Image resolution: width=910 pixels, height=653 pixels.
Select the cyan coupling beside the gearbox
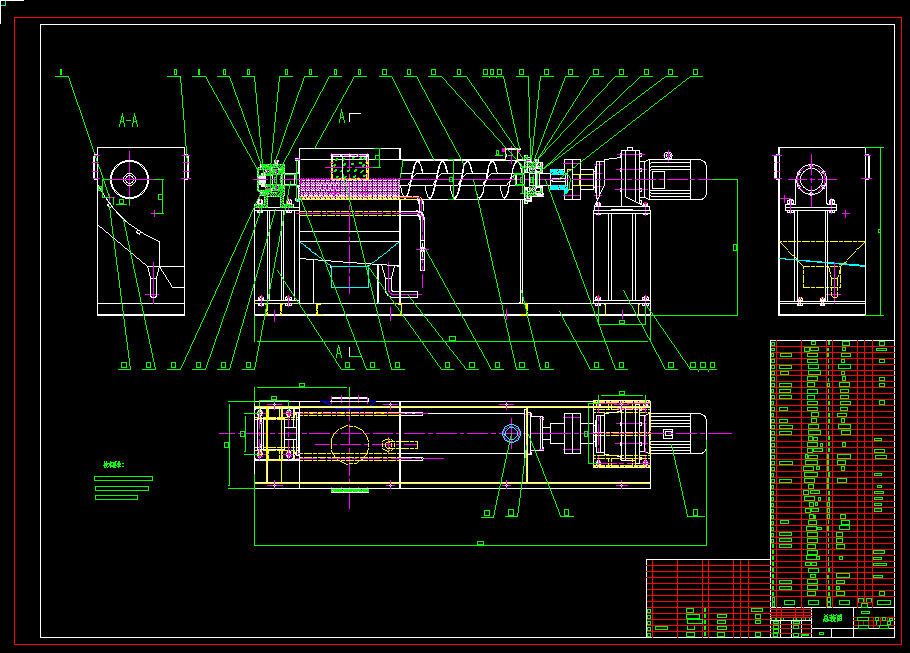tap(558, 179)
